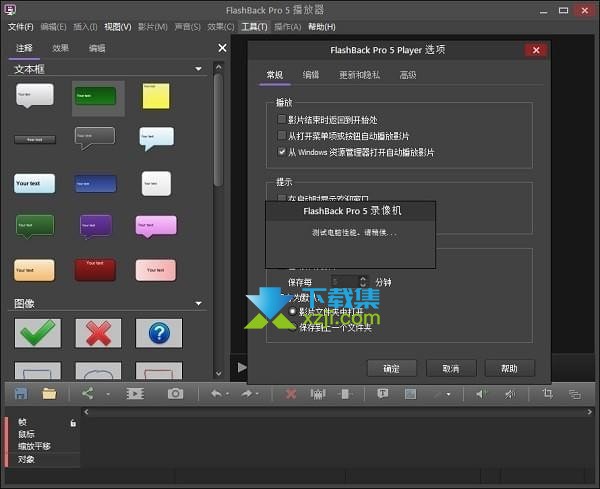
Task: Open the 帮助(H) menu
Action: 322,27
